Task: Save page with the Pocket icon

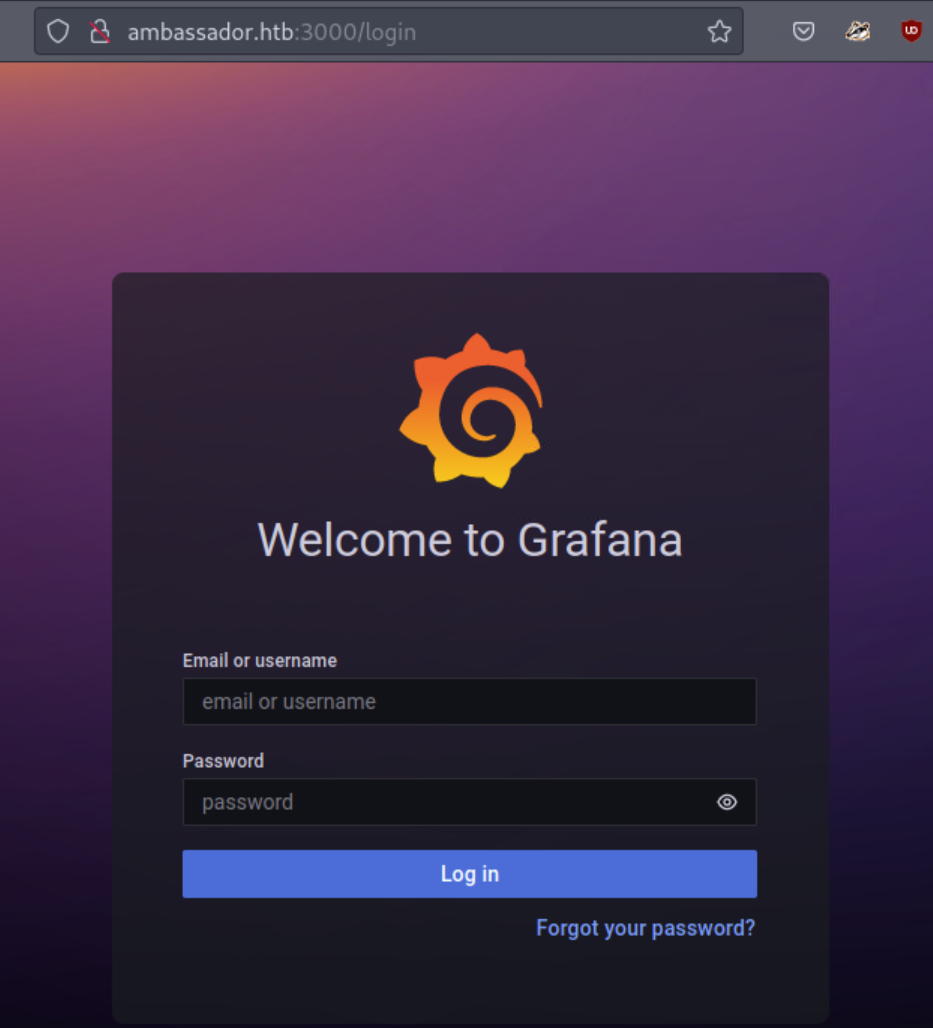Action: (x=803, y=31)
